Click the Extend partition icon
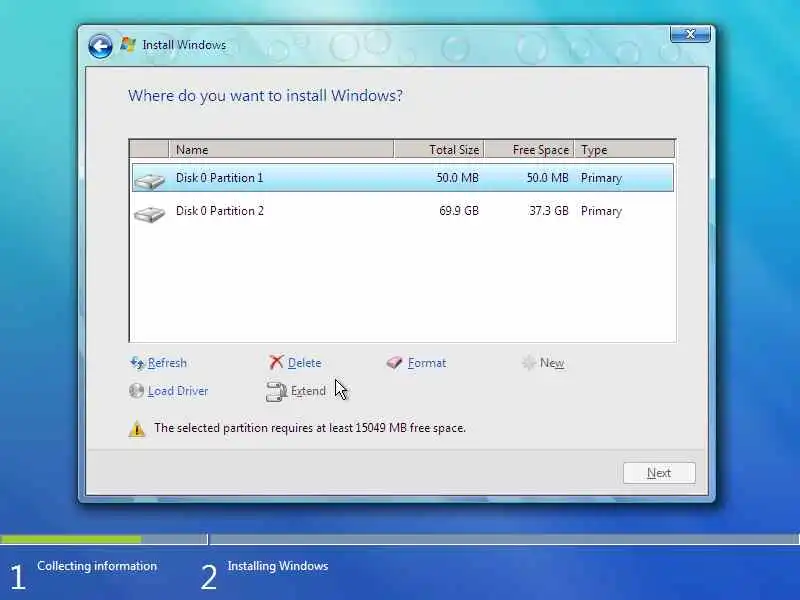The height and width of the screenshot is (600, 800). tap(276, 391)
